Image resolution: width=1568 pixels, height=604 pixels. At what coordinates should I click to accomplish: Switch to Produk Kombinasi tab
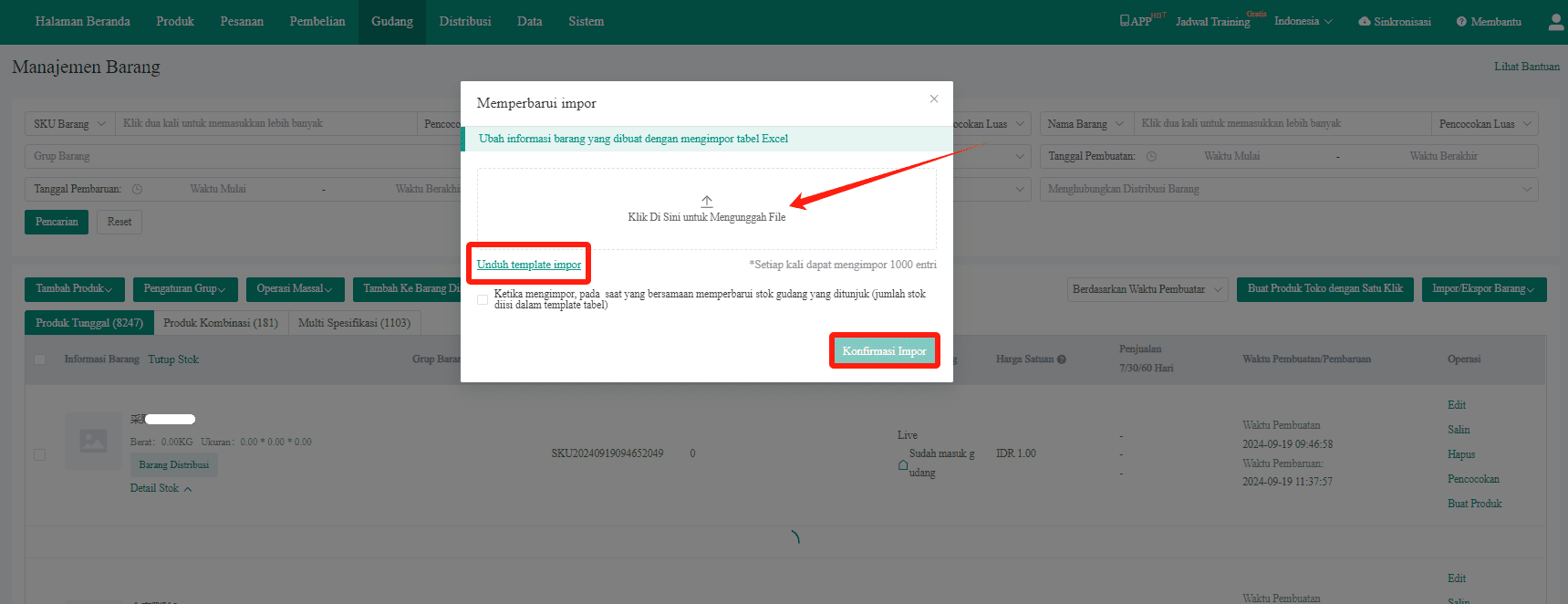point(221,323)
